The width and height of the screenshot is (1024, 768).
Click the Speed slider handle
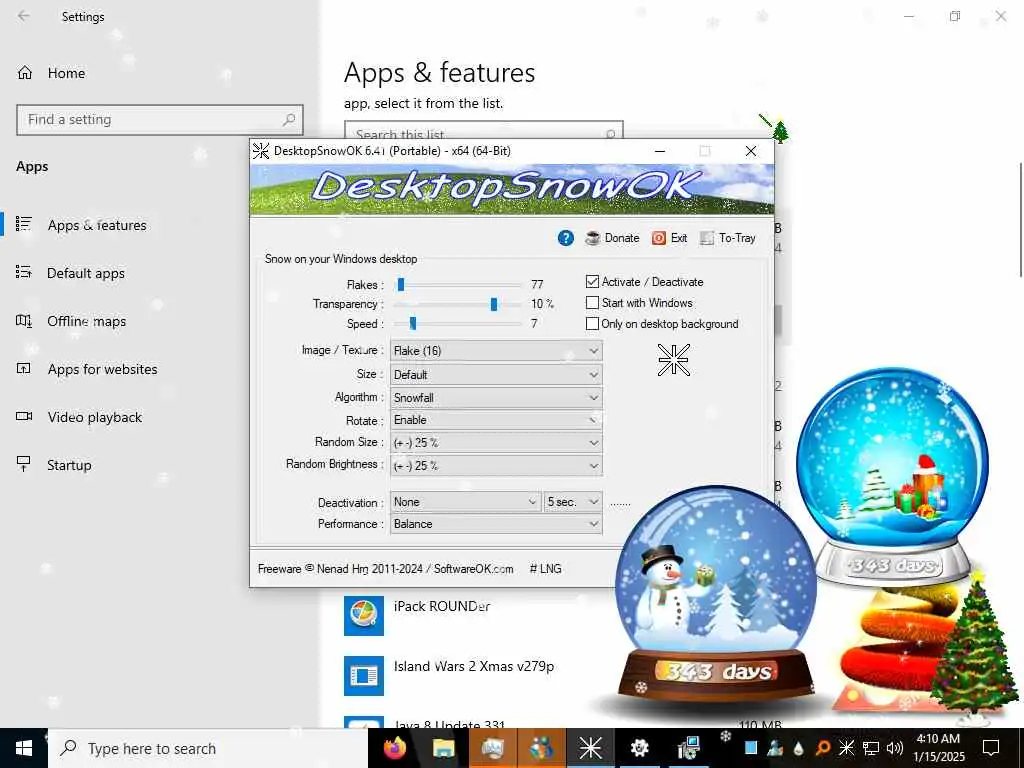point(413,323)
